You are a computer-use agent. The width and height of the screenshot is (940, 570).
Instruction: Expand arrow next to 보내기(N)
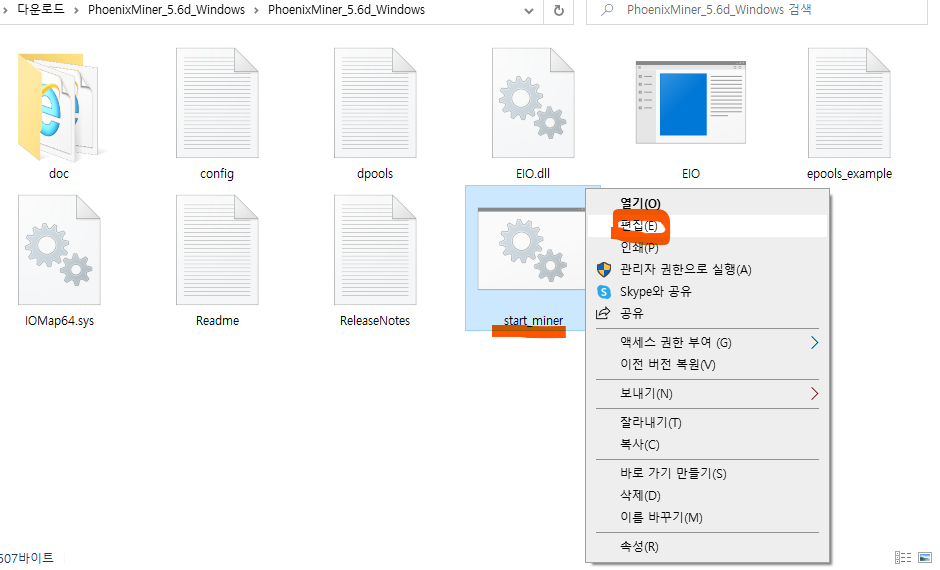pos(814,394)
